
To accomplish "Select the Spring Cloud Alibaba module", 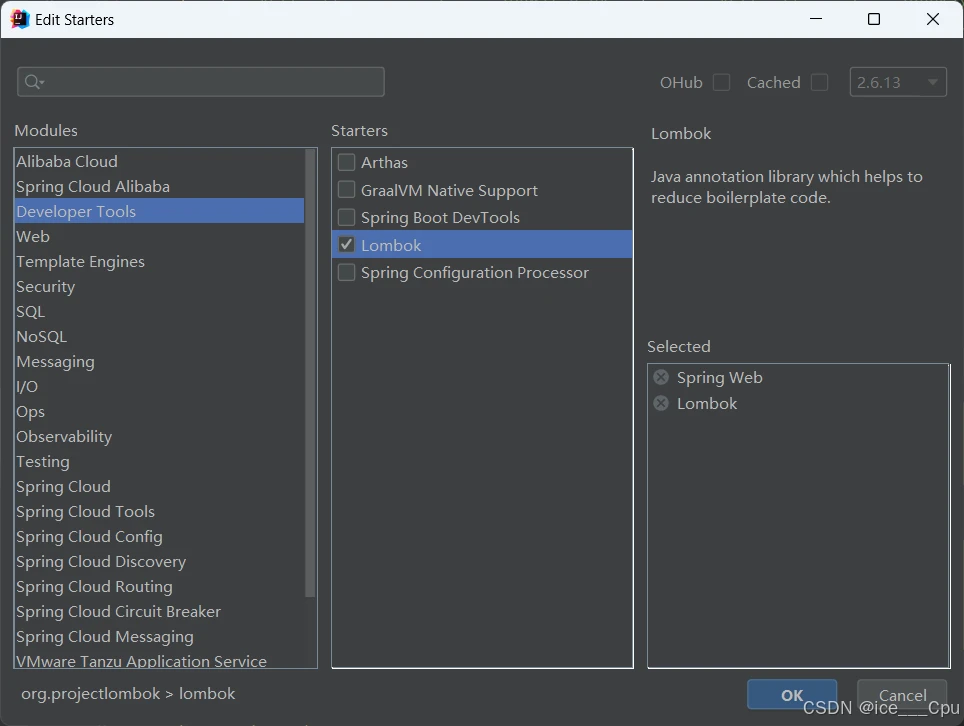I will coord(93,187).
